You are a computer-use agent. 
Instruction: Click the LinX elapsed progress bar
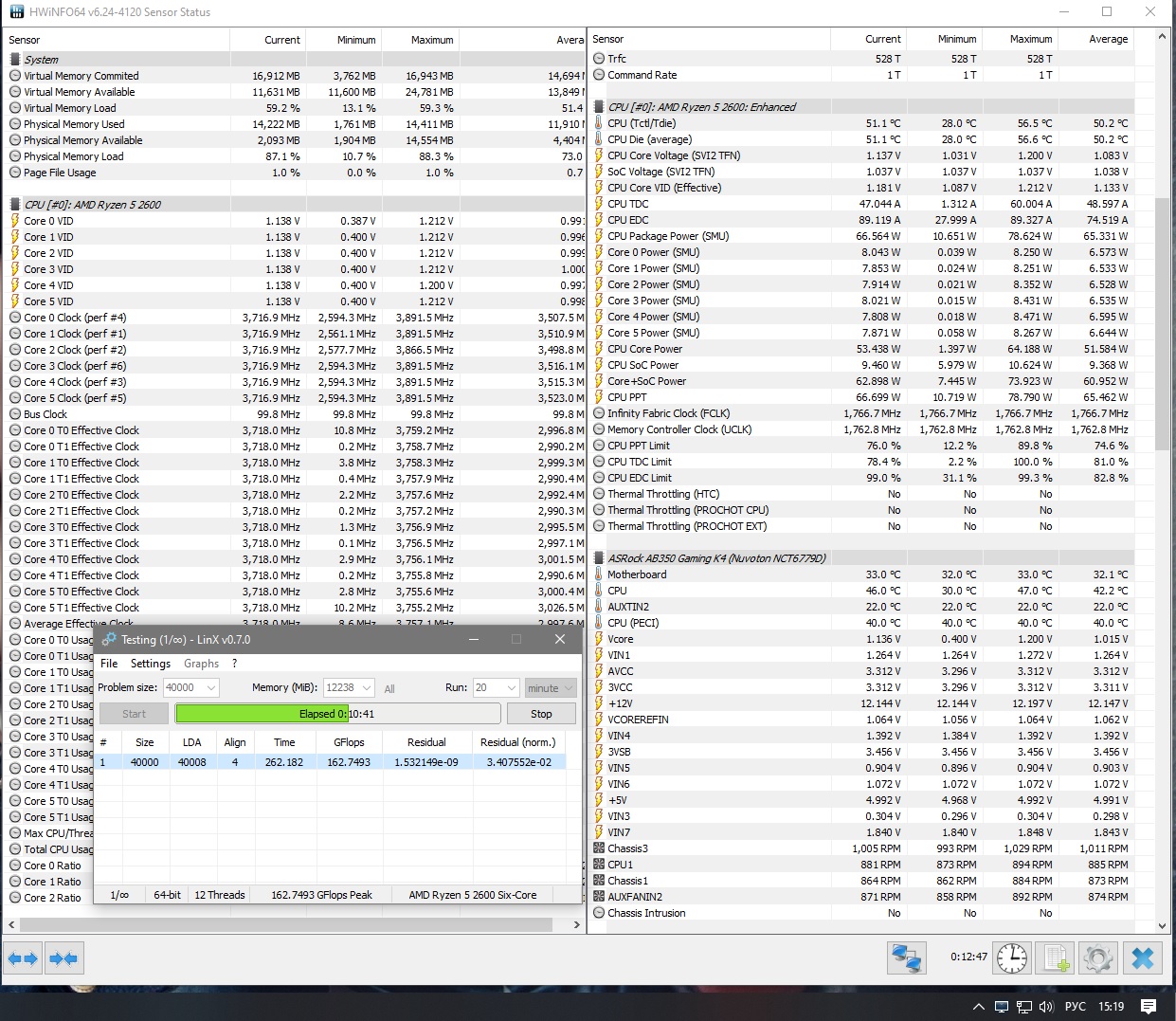pyautogui.click(x=337, y=714)
